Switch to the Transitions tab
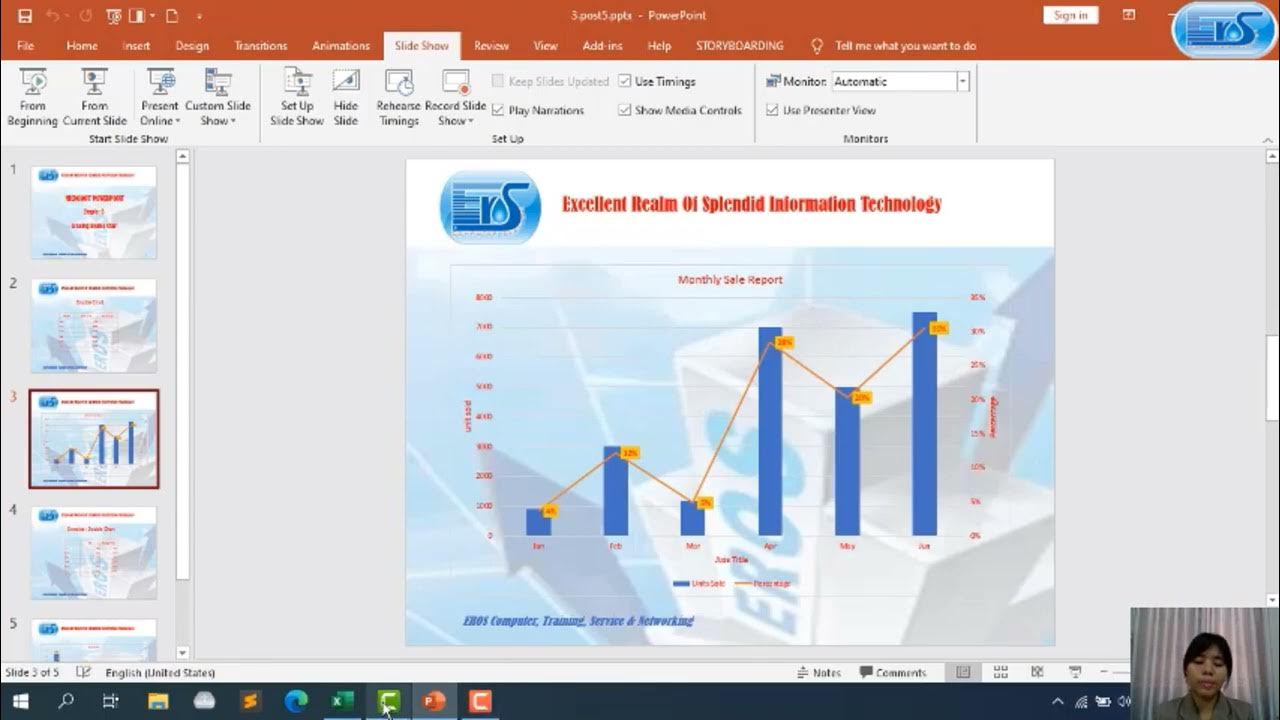The height and width of the screenshot is (720, 1280). pyautogui.click(x=260, y=46)
